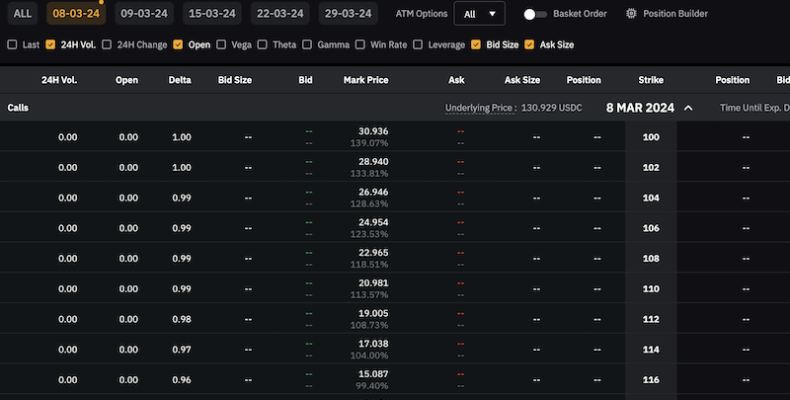Open the ATM Options dropdown
Image resolution: width=790 pixels, height=400 pixels.
(x=479, y=14)
